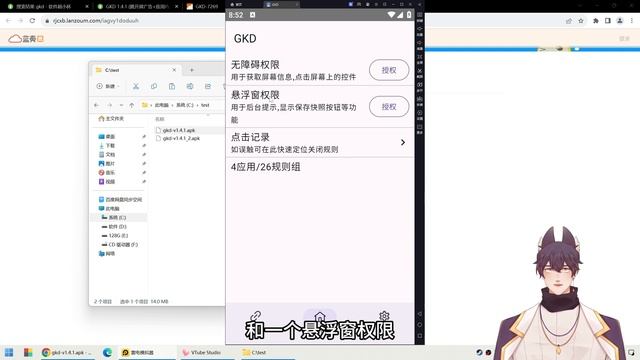Click 蓝奏云 logo on webpage
Viewport: 640px width, 360px height.
coord(26,39)
